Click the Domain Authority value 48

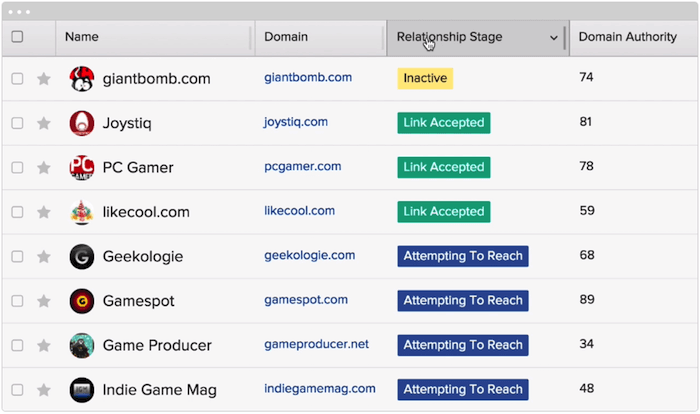[587, 388]
